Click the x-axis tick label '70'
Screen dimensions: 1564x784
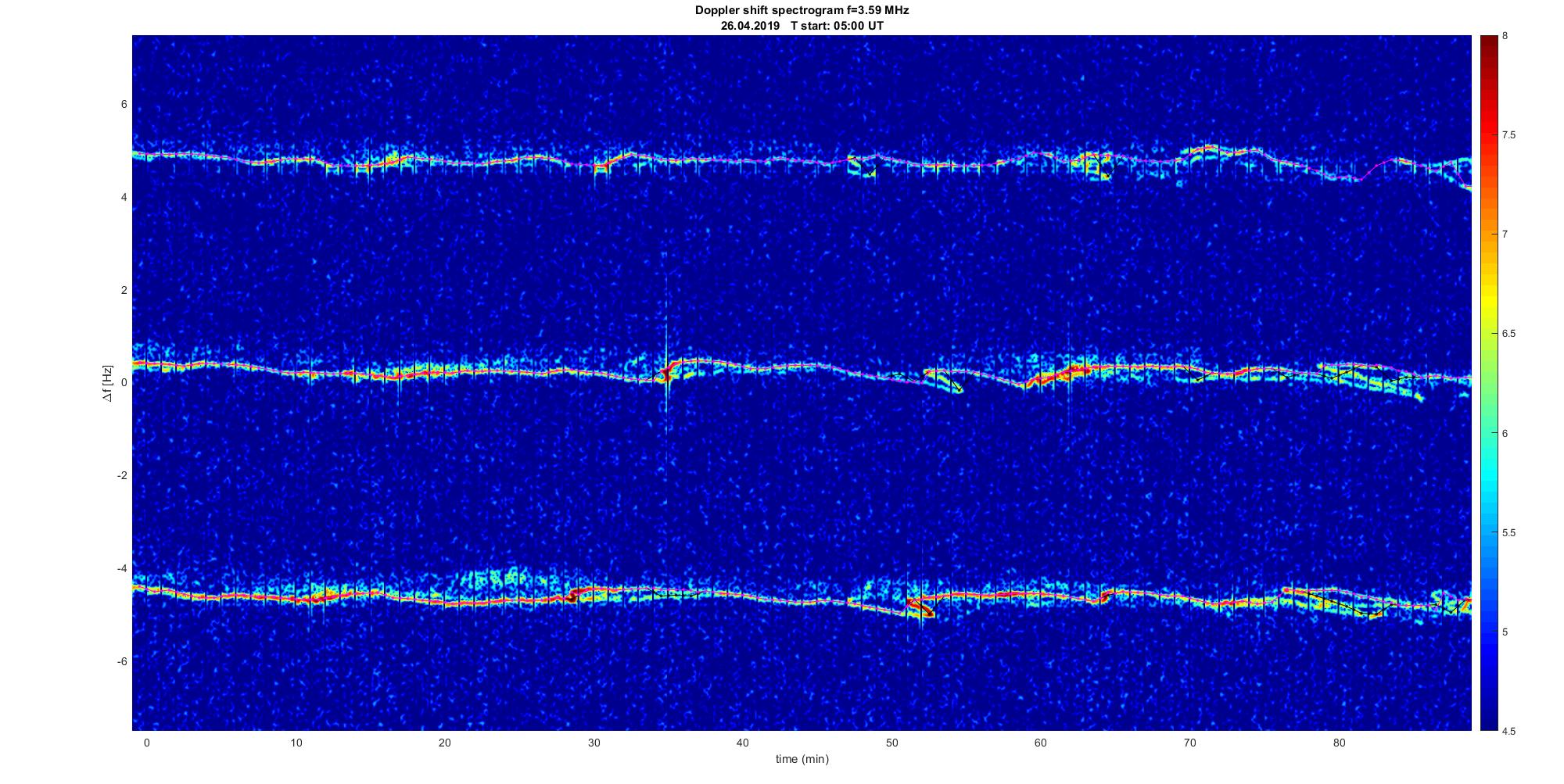(x=1190, y=743)
